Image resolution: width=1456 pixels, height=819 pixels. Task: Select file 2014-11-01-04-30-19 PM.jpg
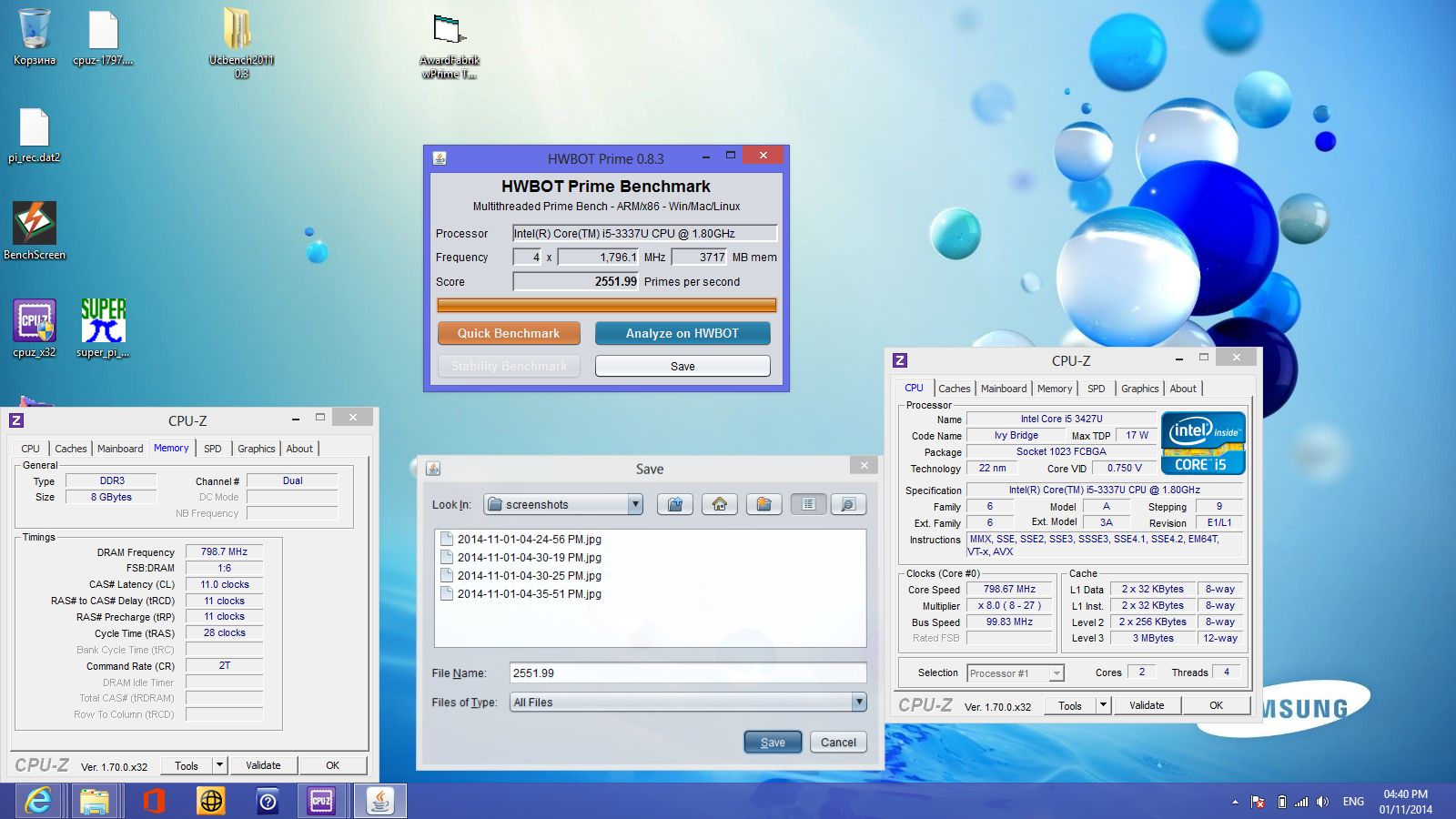click(x=521, y=557)
